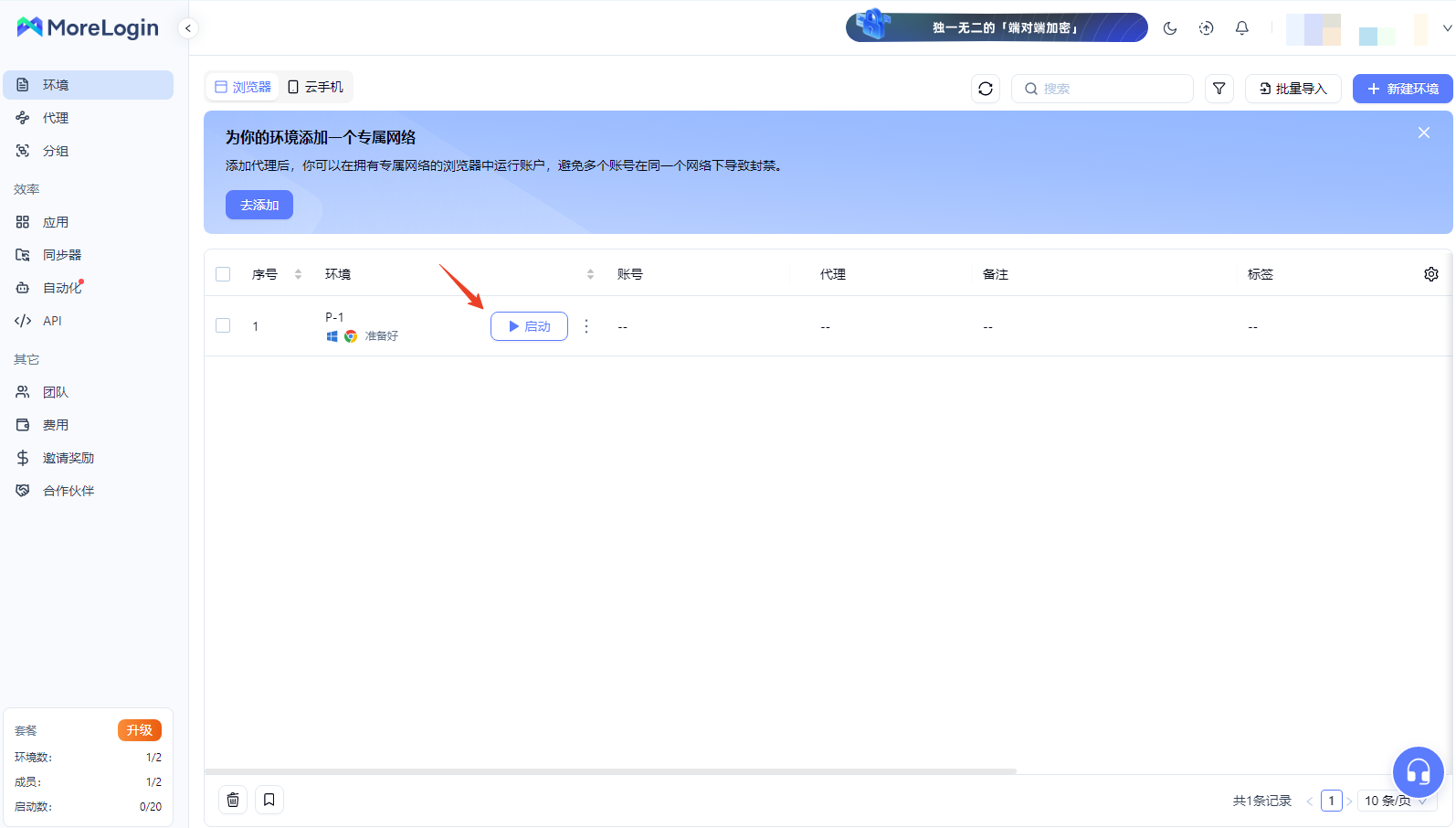Click the refresh icon beside search box
Image resolution: width=1456 pixels, height=828 pixels.
pyautogui.click(x=985, y=89)
